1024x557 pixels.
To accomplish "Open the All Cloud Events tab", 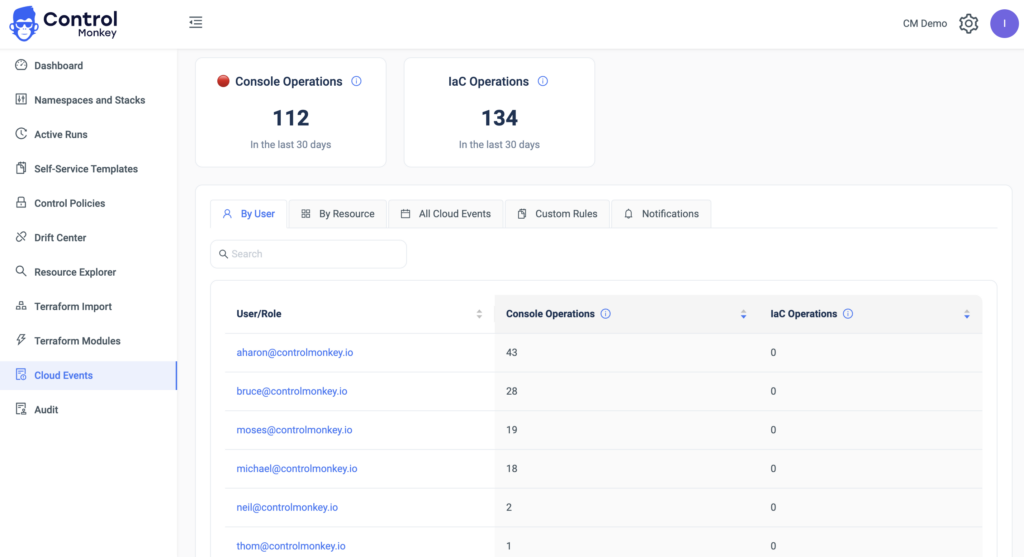I will [x=446, y=214].
